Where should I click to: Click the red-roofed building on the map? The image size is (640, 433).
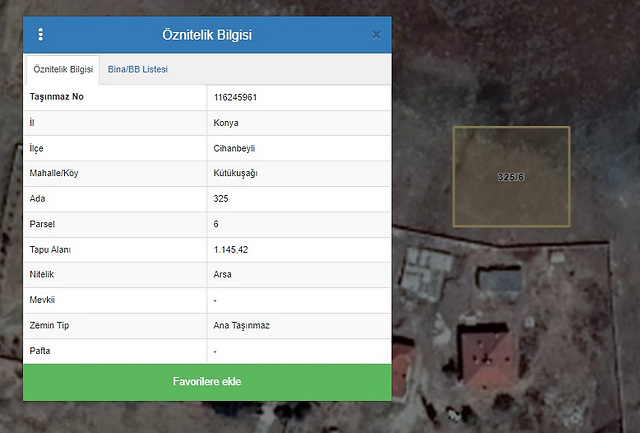click(x=487, y=356)
